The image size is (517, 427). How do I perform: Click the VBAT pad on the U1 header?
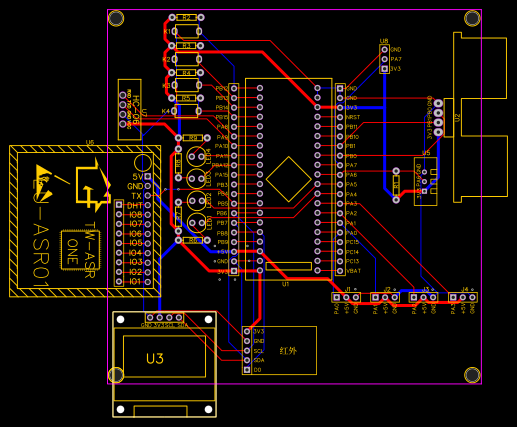point(340,271)
